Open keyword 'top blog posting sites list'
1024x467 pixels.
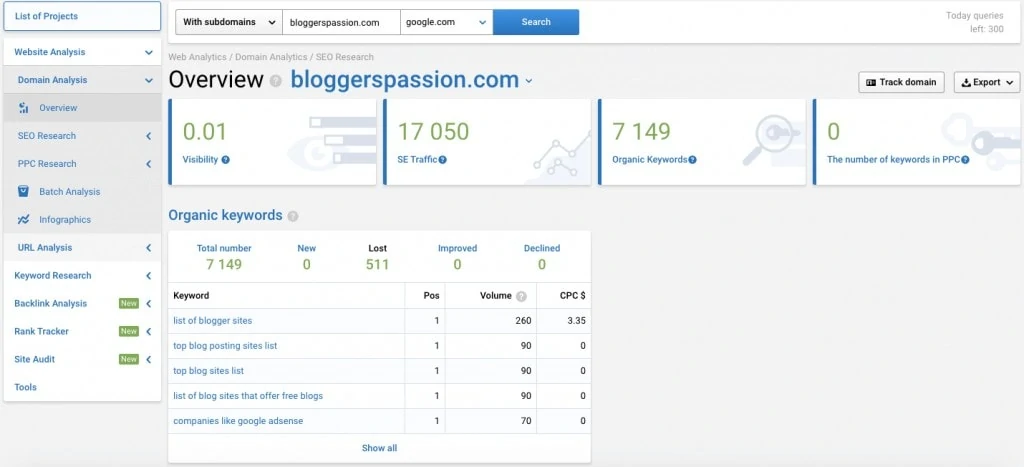(x=225, y=346)
